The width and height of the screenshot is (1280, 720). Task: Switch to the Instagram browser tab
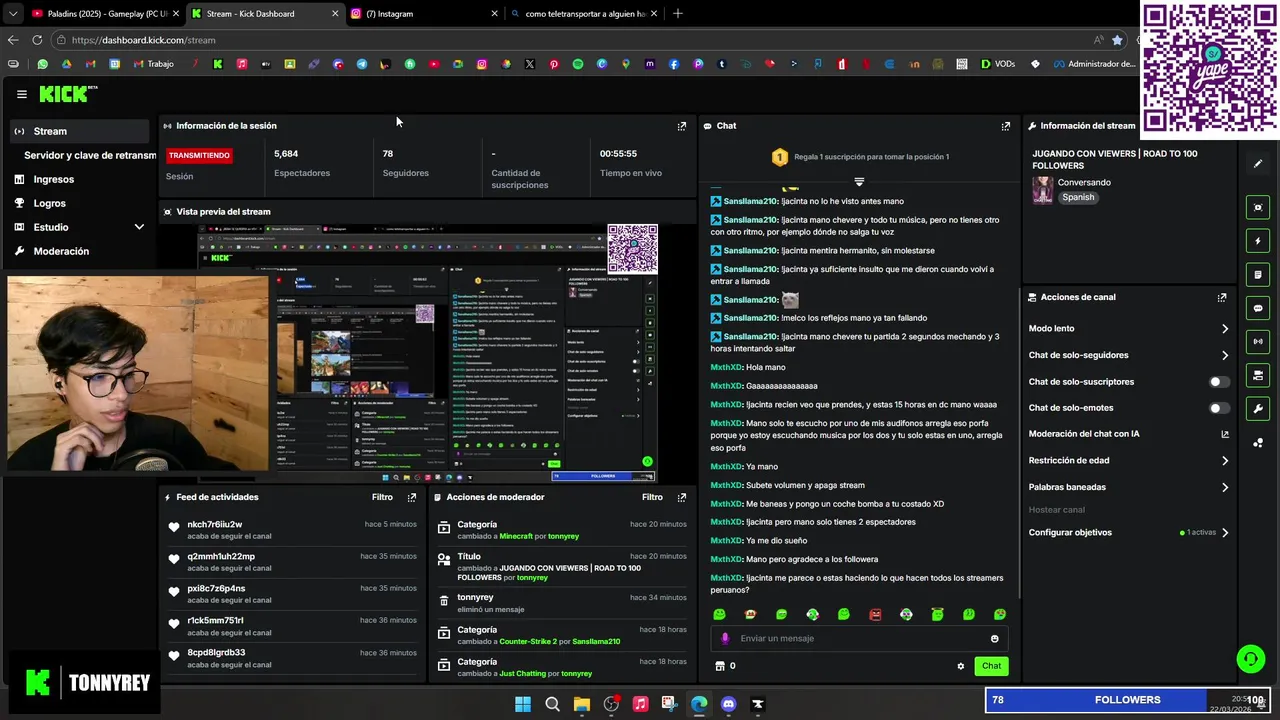(425, 14)
